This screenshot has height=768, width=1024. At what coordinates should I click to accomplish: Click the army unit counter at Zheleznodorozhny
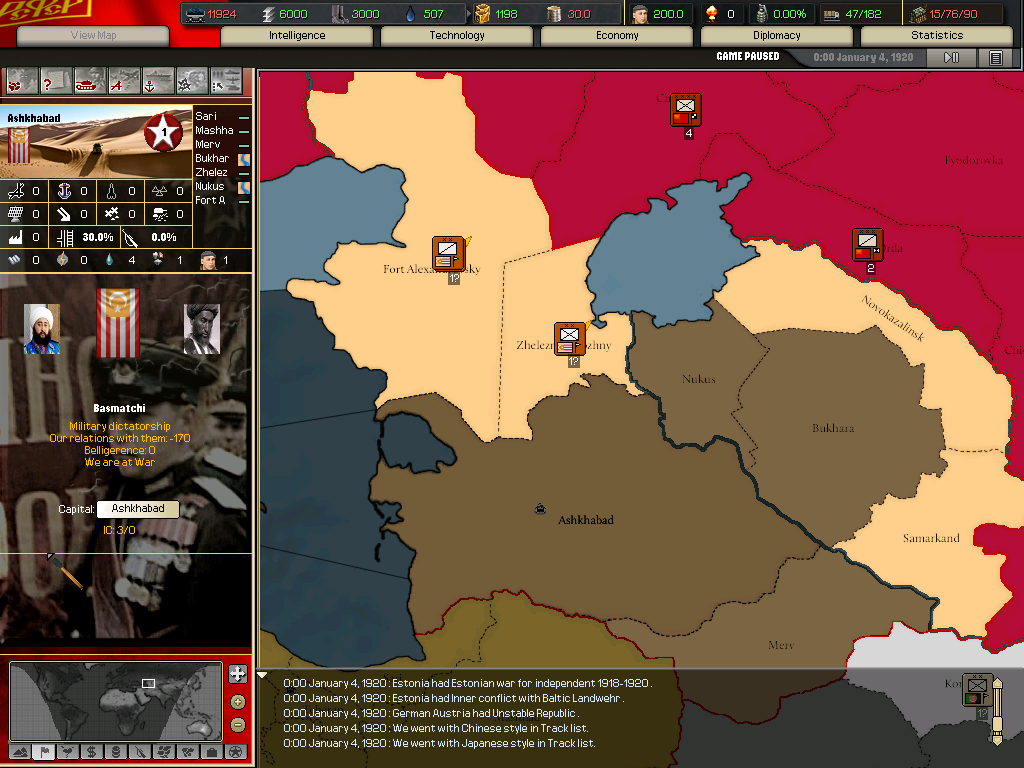pos(569,338)
